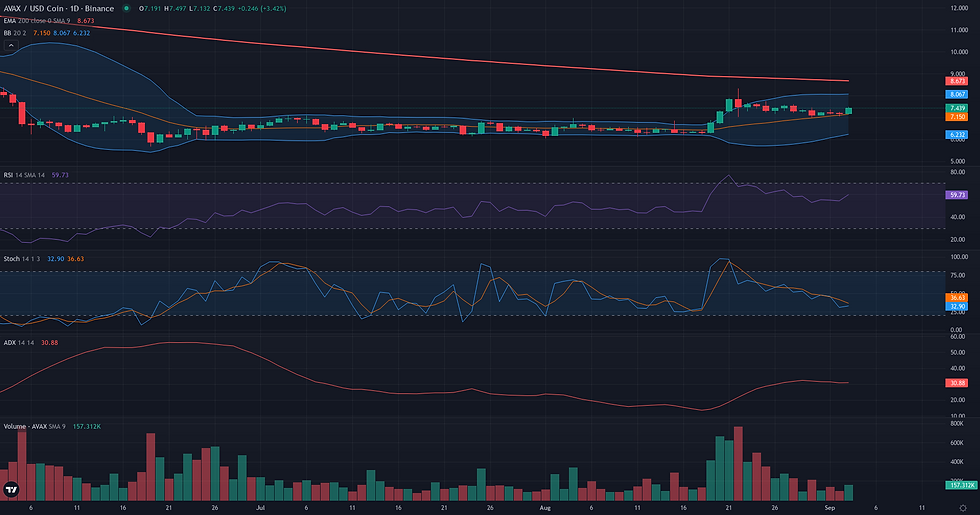The height and width of the screenshot is (515, 980).
Task: Click the 12.000 price scale value
Action: (x=959, y=8)
